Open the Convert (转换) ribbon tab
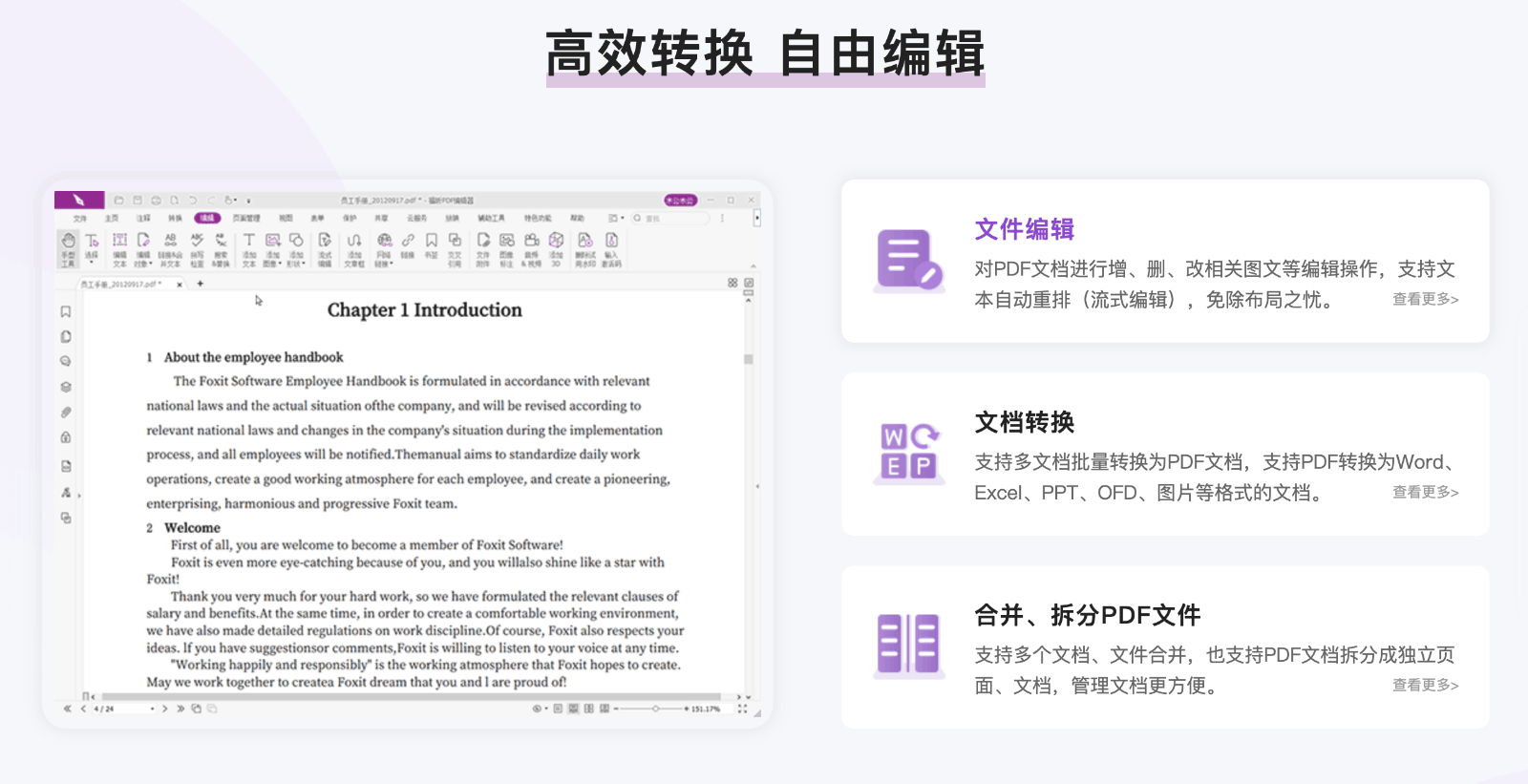 point(175,219)
